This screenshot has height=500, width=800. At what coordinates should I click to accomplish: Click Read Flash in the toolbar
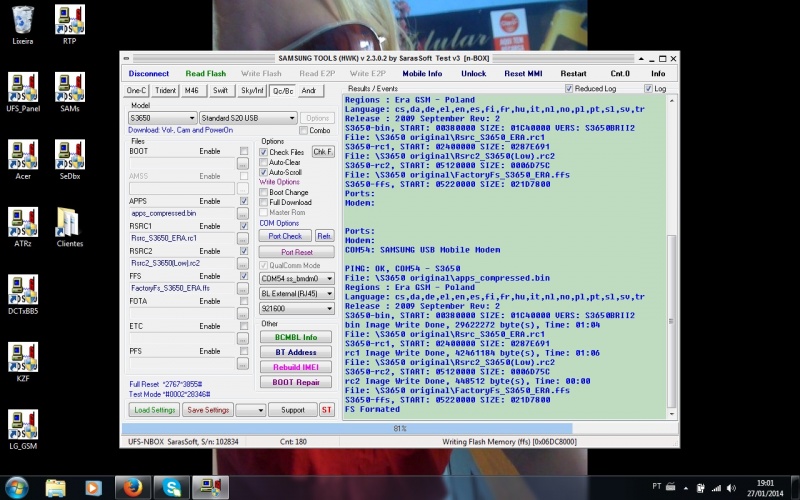coord(206,73)
